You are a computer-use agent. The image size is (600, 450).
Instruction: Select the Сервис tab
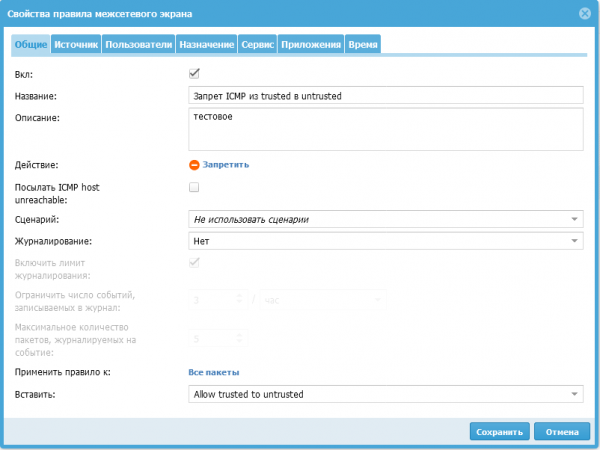(x=258, y=44)
